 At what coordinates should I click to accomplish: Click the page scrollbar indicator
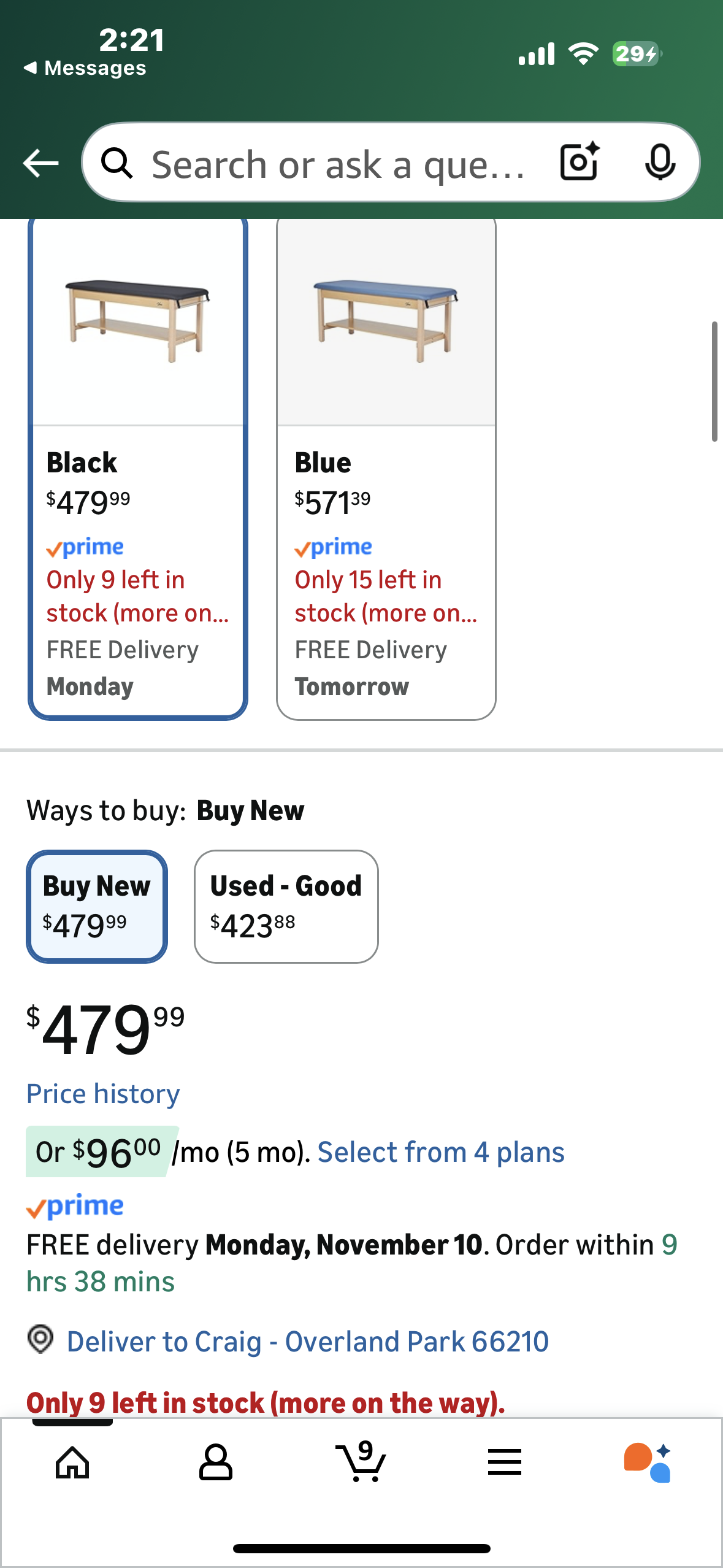click(714, 380)
